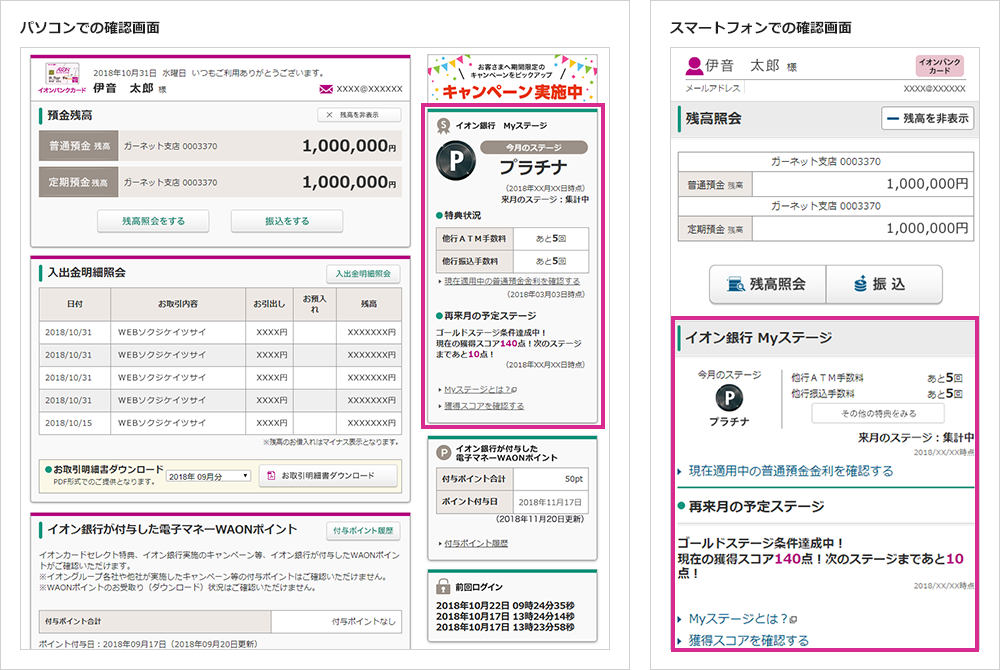
Task: Hide balance with 残高を非表示 in PC view
Action: click(x=359, y=115)
